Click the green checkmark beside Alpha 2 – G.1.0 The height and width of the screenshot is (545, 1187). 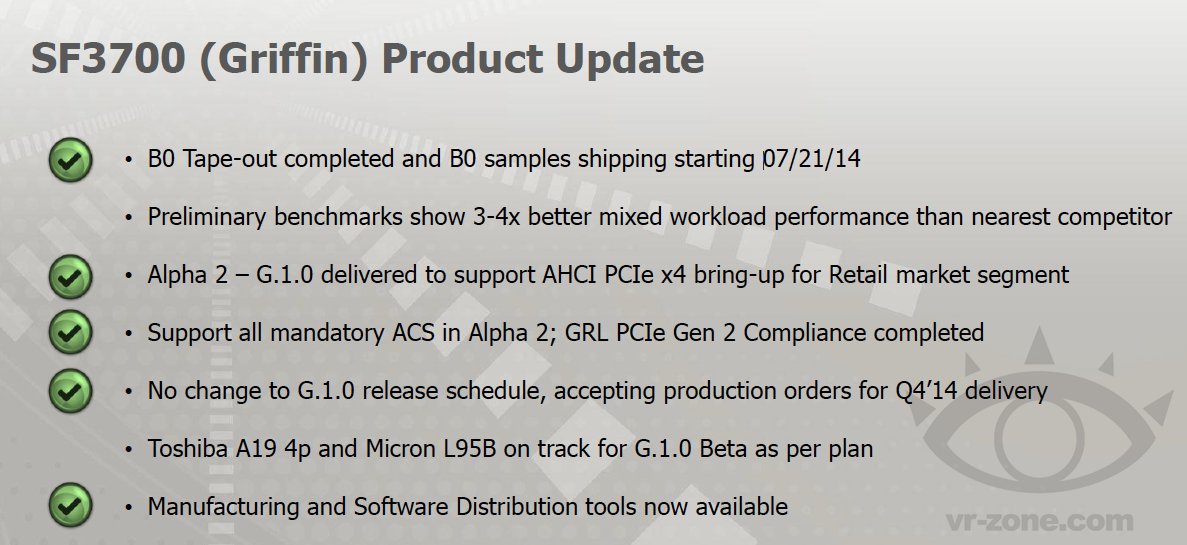[70, 276]
